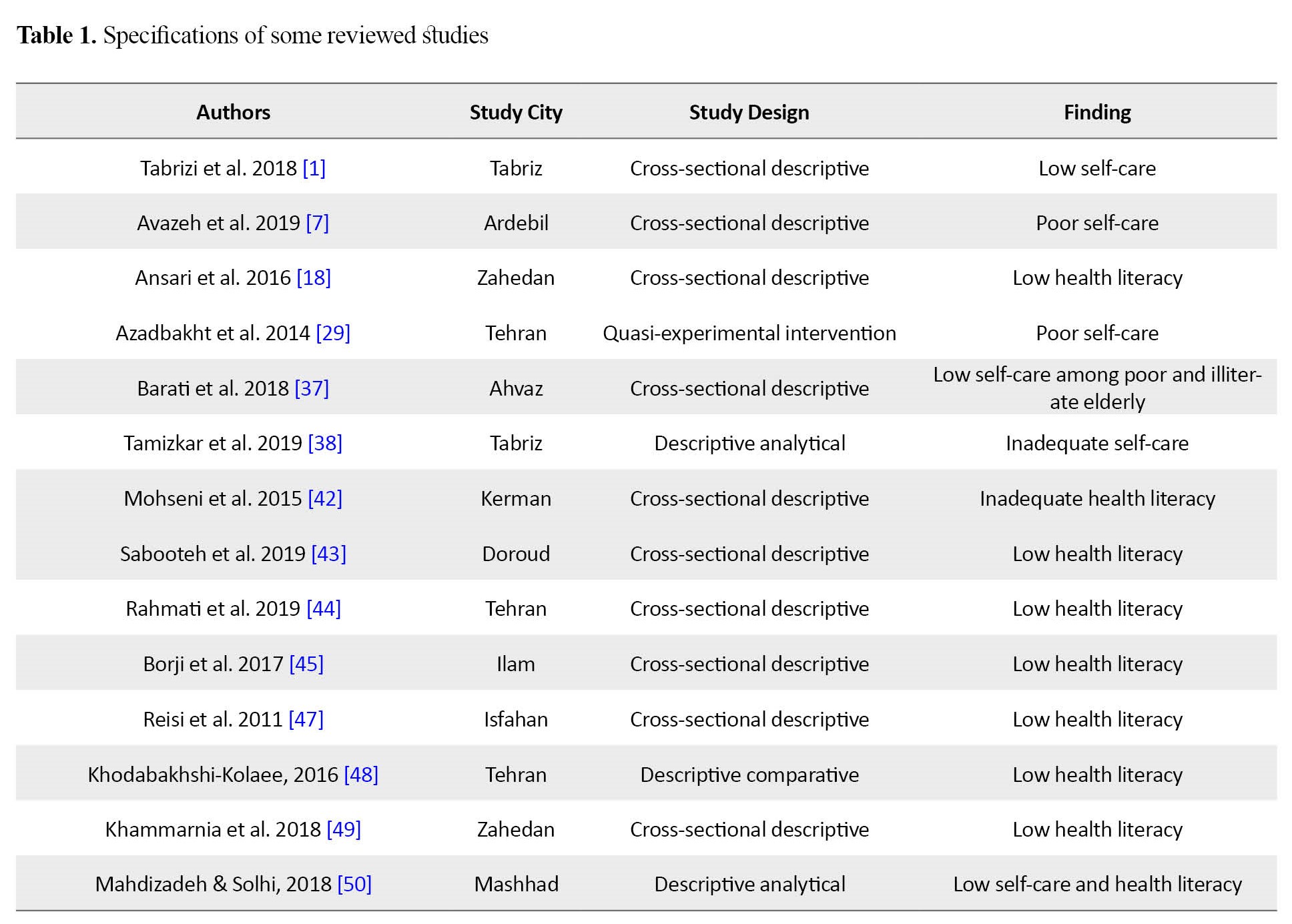Open citation link [49] for Khammarnia
The height and width of the screenshot is (924, 1292).
click(x=344, y=829)
